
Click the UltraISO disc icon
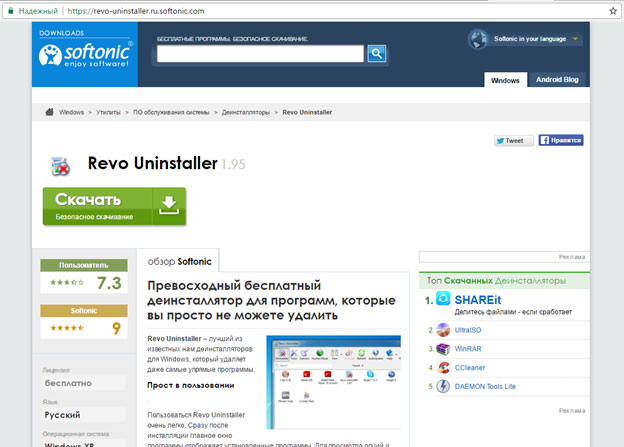(x=443, y=330)
